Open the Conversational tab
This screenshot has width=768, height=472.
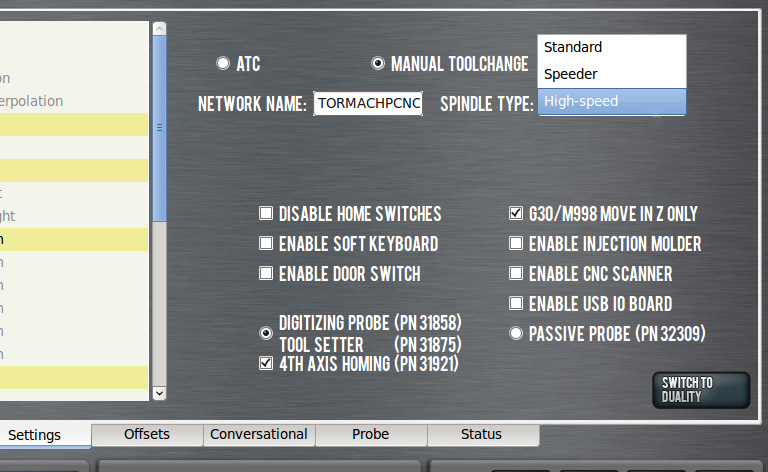[259, 434]
